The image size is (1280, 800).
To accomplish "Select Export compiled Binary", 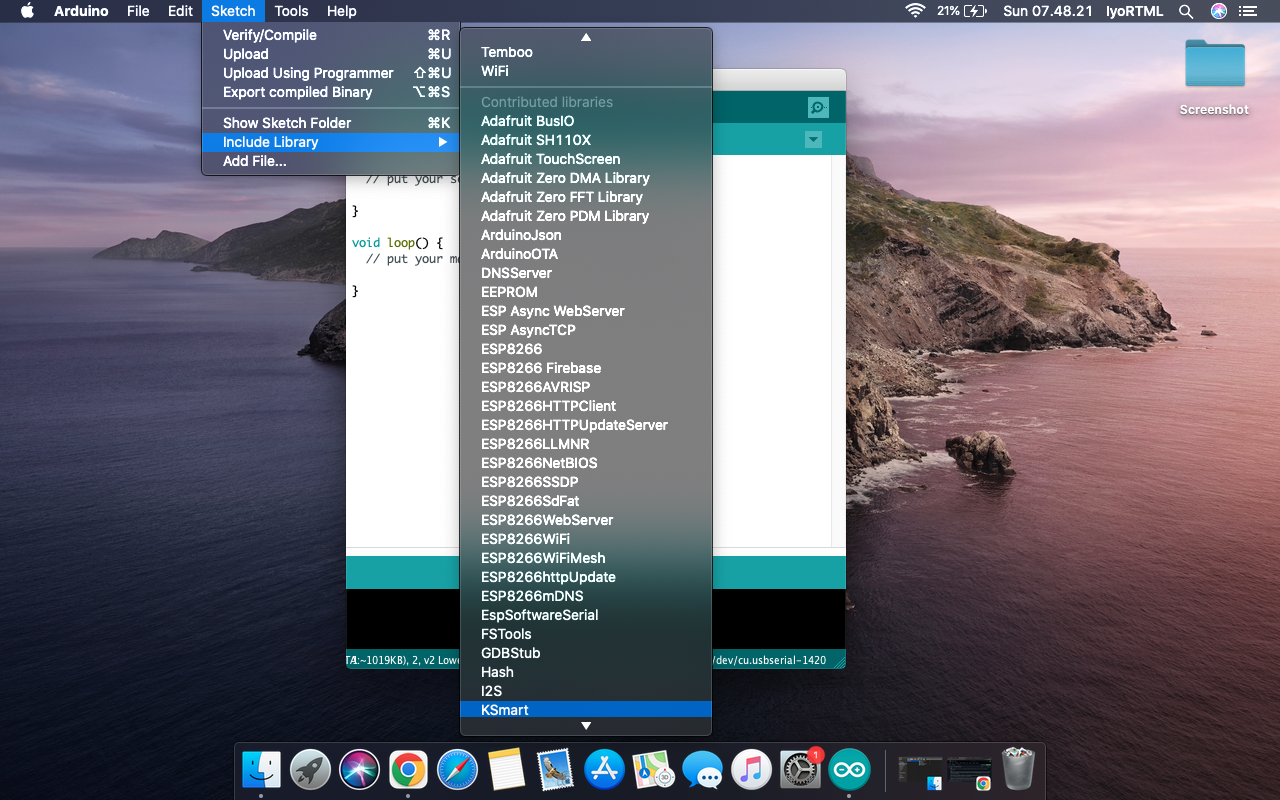I will [x=331, y=92].
